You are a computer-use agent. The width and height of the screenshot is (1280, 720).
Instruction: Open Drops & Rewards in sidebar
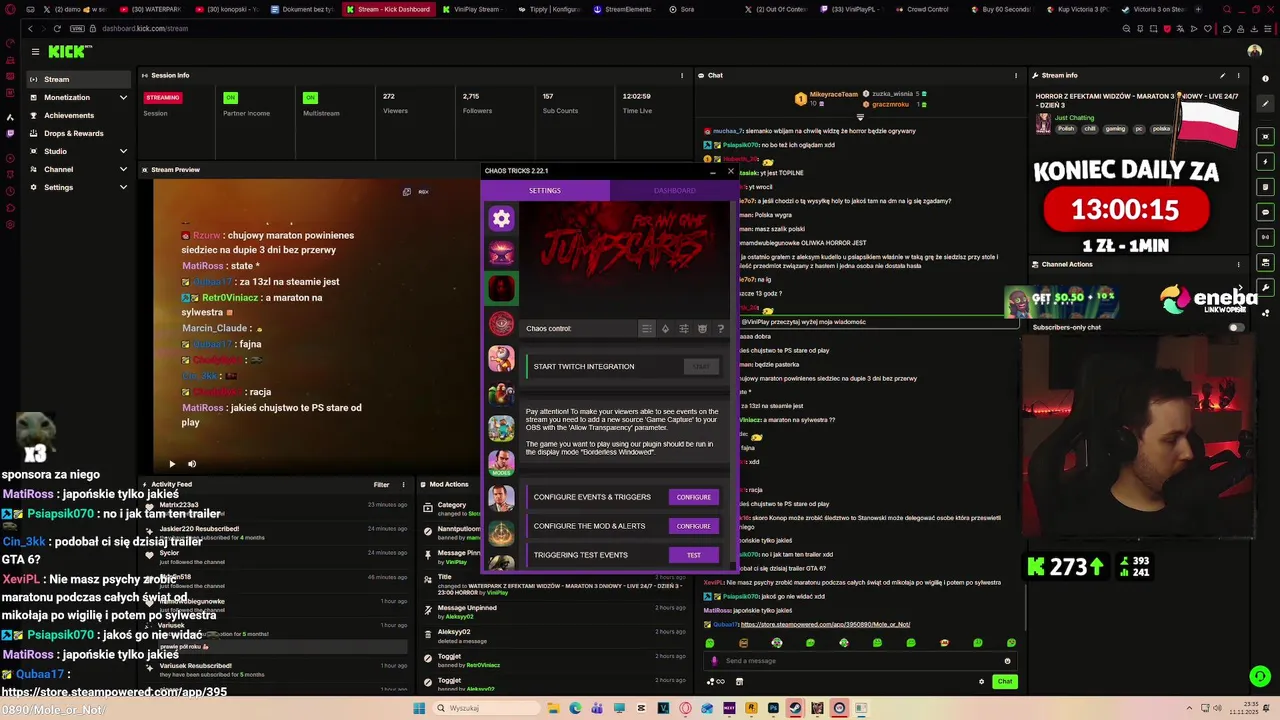pyautogui.click(x=79, y=133)
